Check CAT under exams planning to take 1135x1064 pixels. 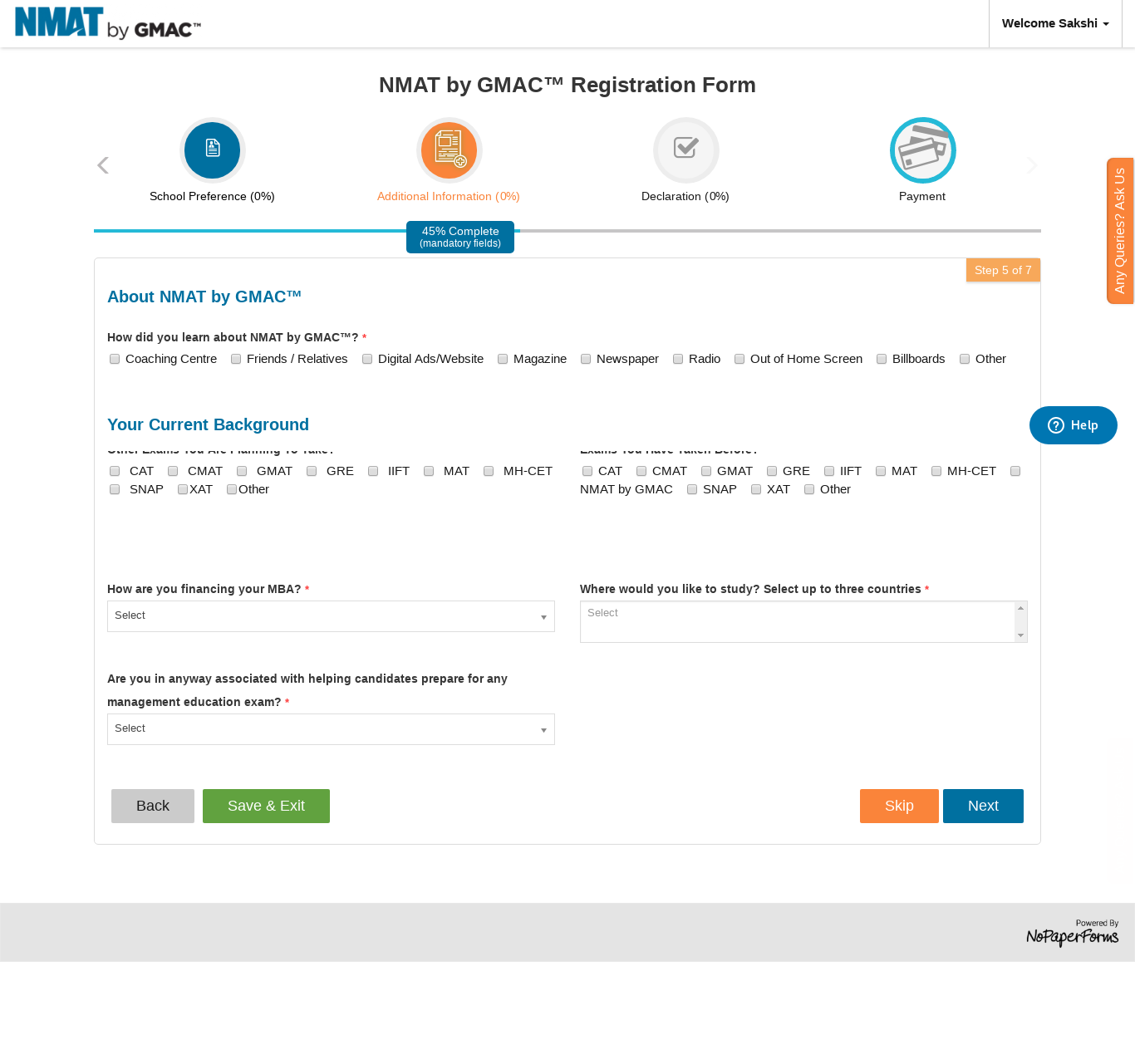point(115,471)
